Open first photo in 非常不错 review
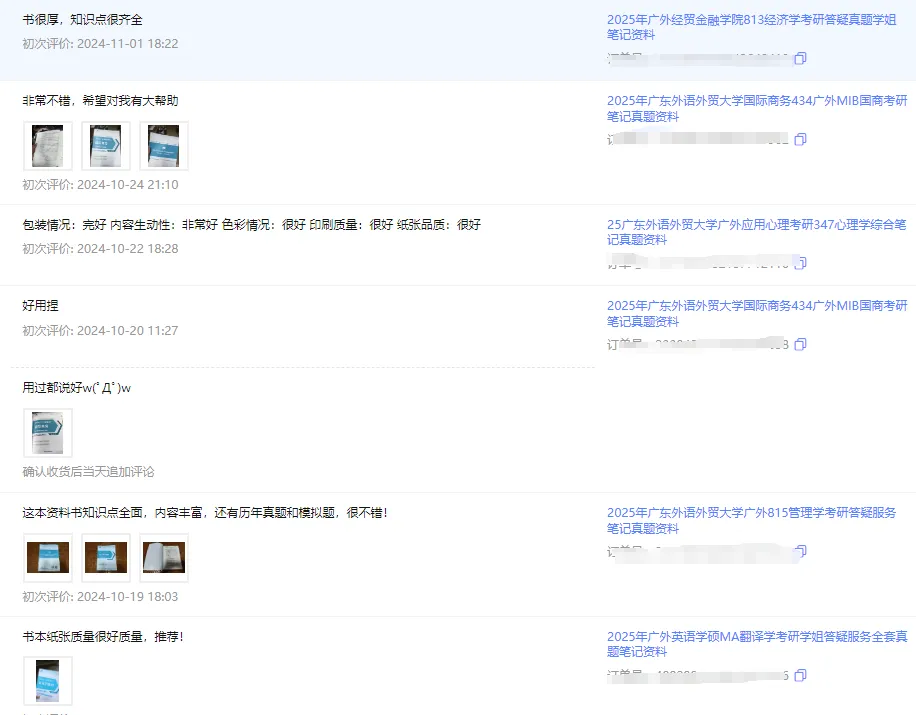 coord(47,145)
